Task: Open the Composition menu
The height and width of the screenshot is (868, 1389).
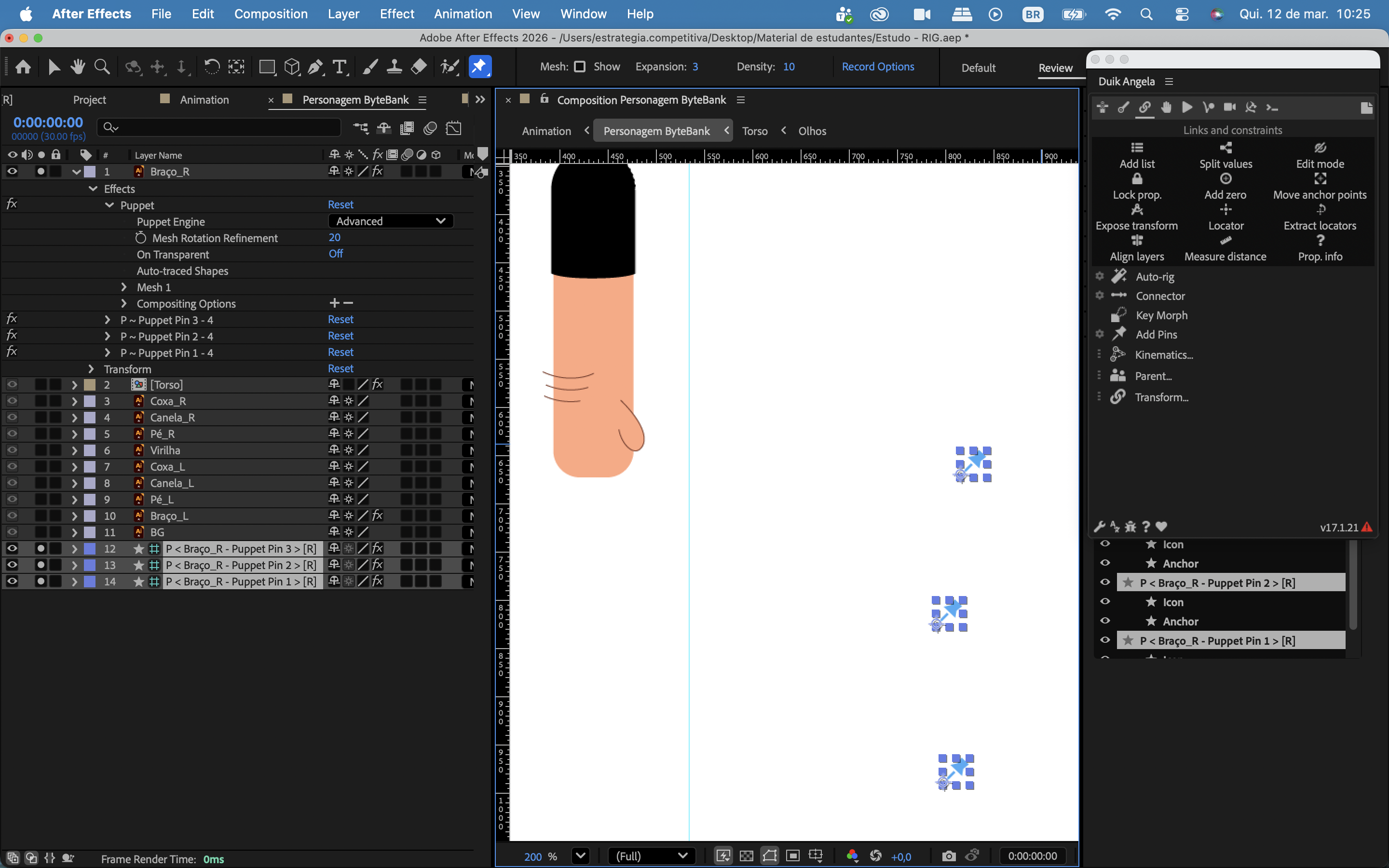Action: pos(271,14)
